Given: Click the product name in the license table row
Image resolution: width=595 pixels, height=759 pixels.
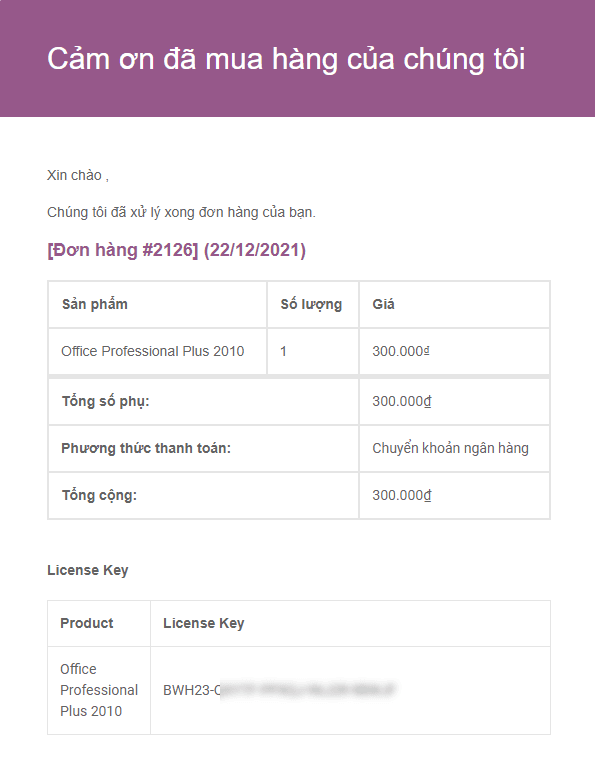Looking at the screenshot, I should point(99,690).
